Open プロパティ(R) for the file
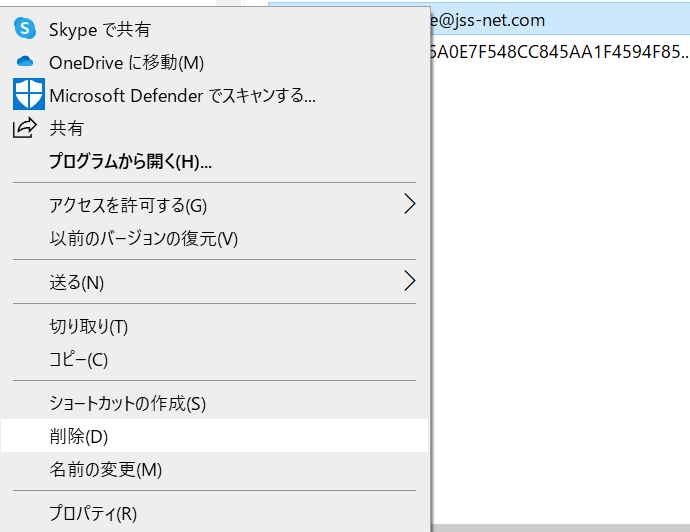 214,513
